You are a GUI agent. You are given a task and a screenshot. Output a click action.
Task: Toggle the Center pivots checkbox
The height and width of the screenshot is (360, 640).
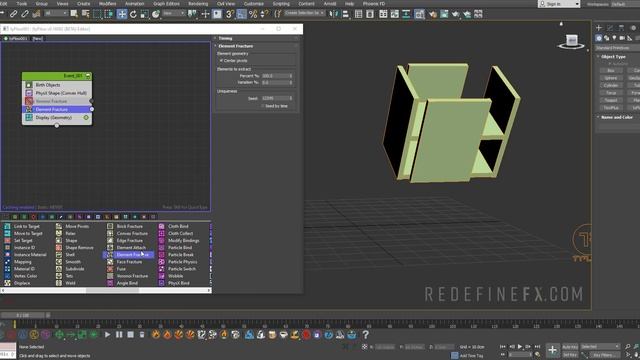pyautogui.click(x=221, y=60)
